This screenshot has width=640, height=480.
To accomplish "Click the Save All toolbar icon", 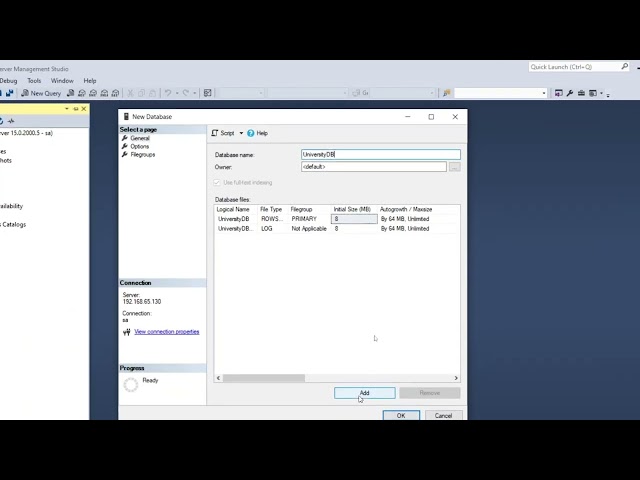I will click(9, 93).
